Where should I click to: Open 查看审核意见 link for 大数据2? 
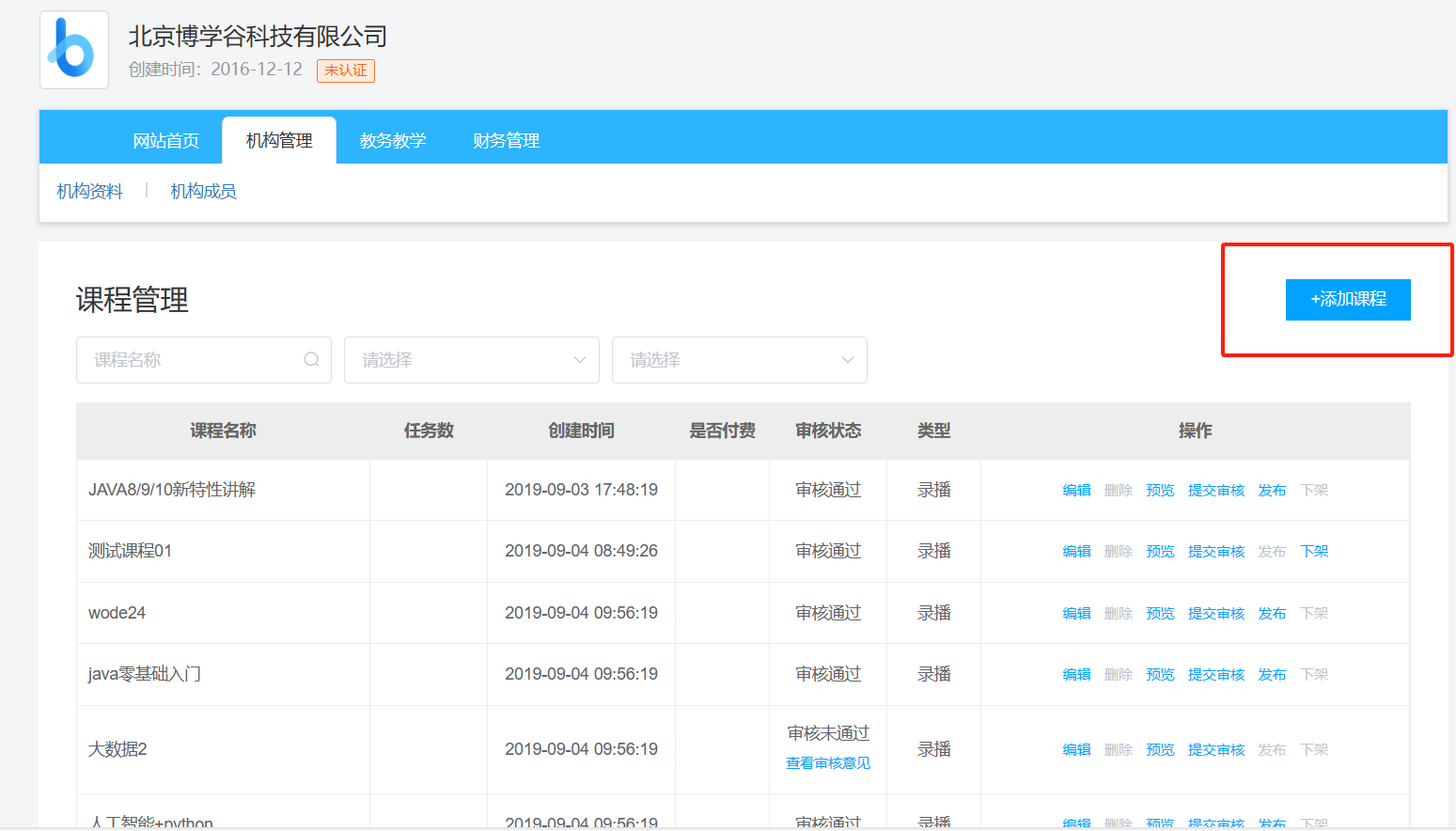828,763
